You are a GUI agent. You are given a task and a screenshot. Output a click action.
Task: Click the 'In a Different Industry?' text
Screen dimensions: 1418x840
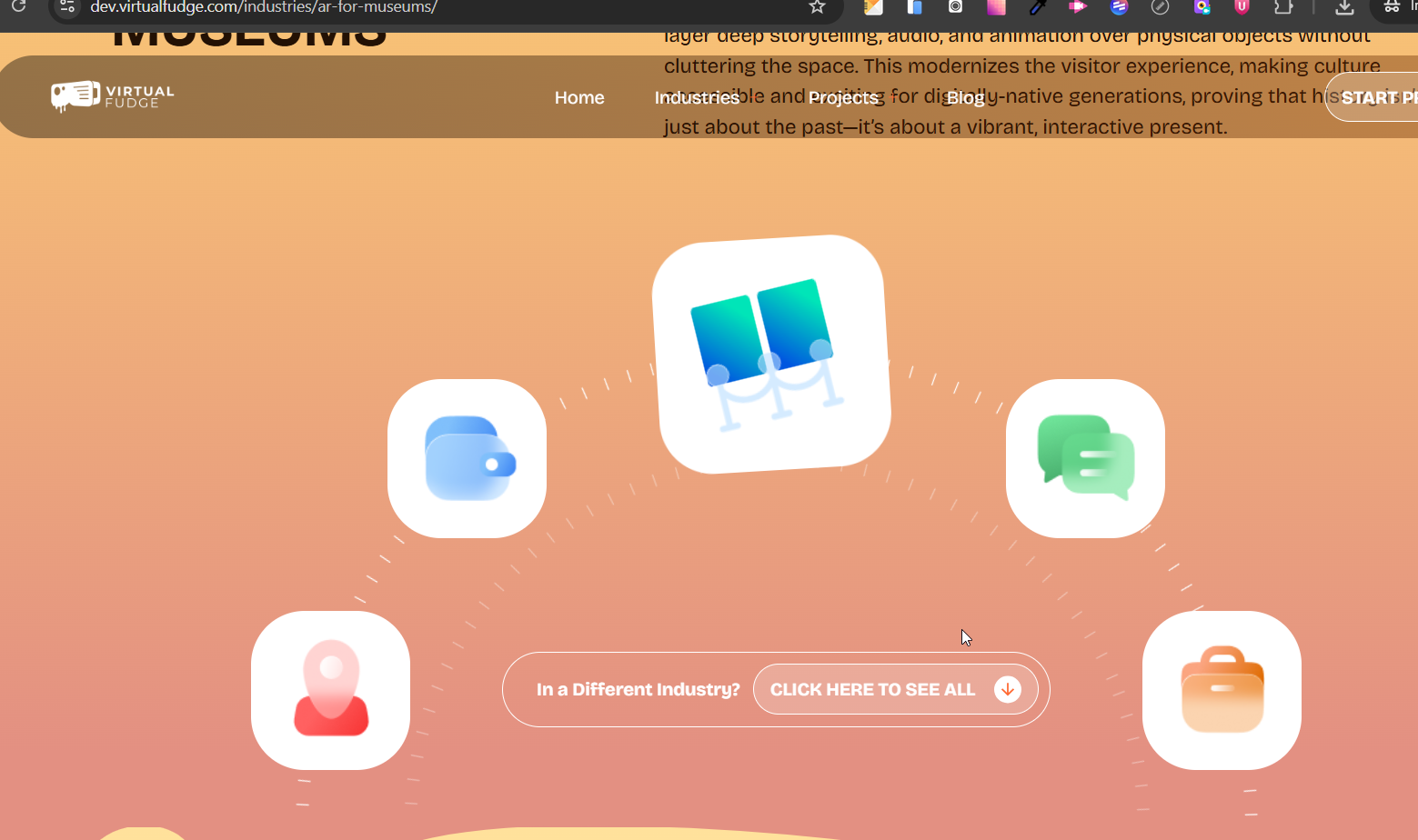point(639,689)
